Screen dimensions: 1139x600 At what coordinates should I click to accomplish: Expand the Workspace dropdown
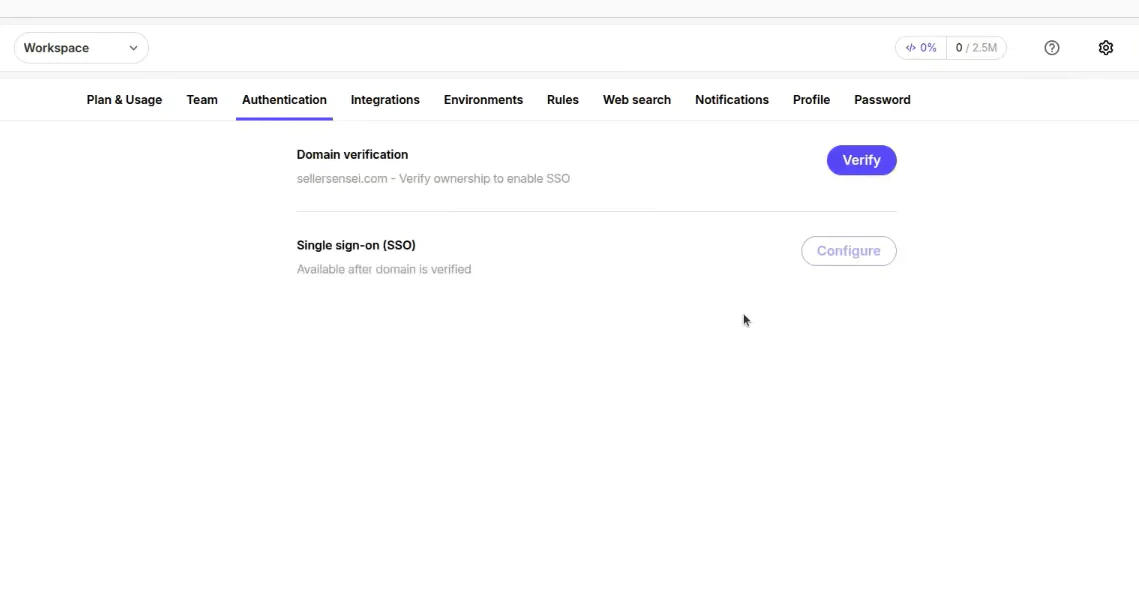81,48
